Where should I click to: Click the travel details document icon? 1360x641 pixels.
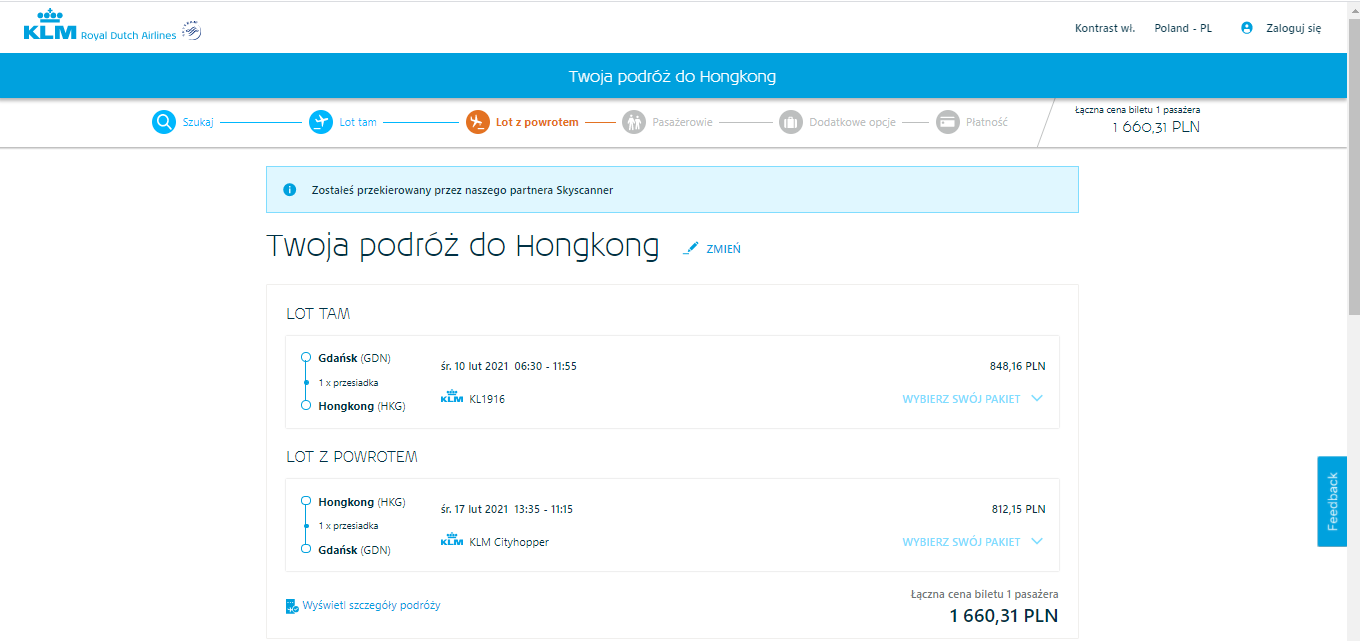292,606
